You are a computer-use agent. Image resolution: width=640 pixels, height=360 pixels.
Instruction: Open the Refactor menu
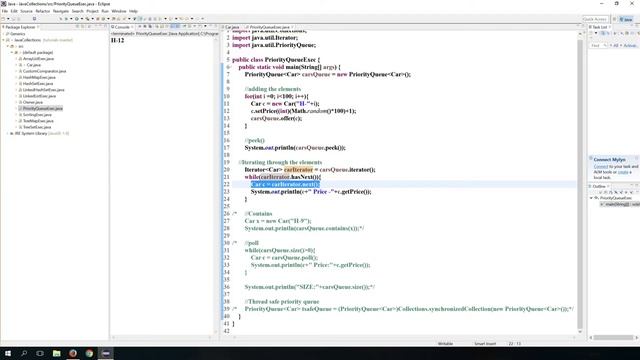42,11
